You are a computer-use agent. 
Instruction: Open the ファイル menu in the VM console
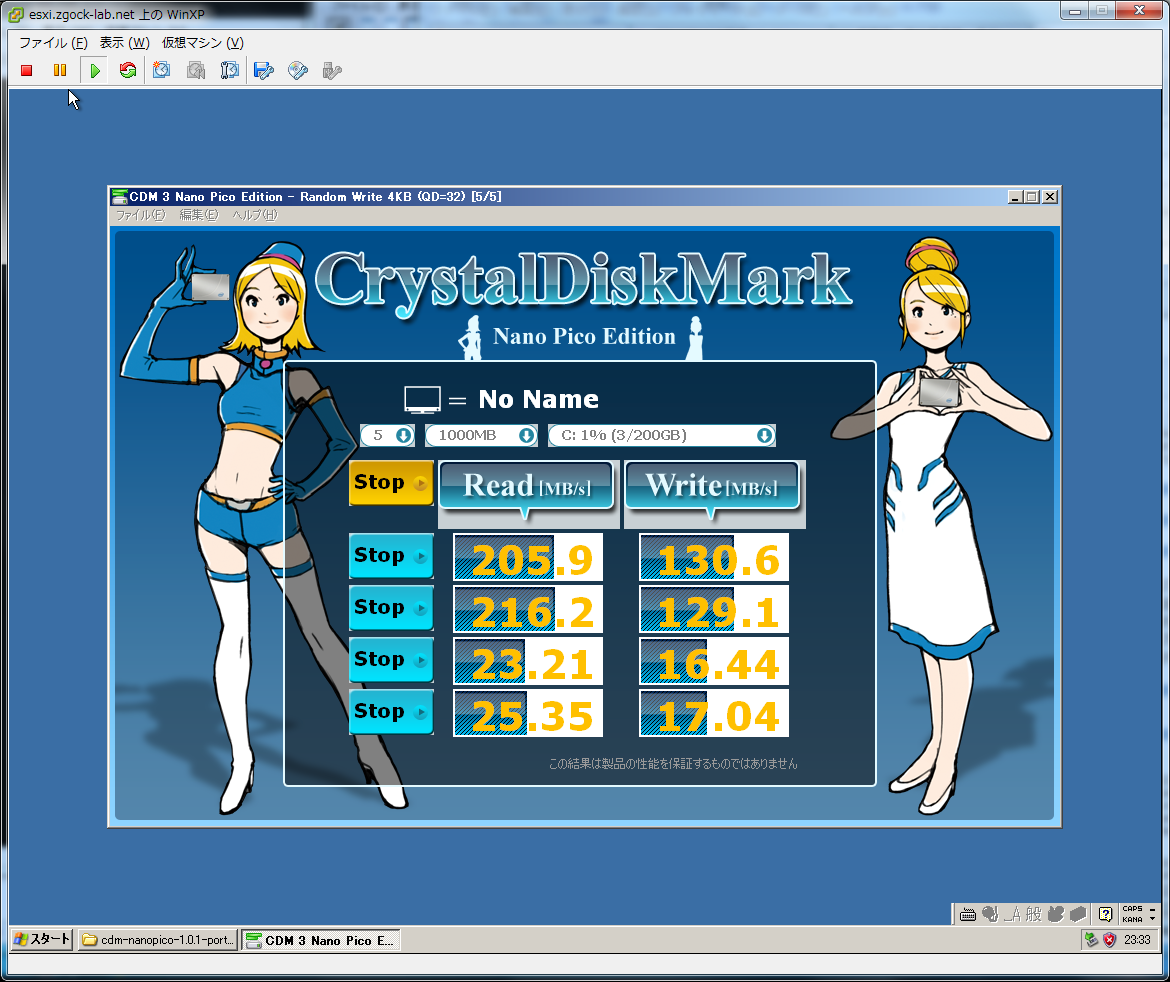click(x=53, y=43)
